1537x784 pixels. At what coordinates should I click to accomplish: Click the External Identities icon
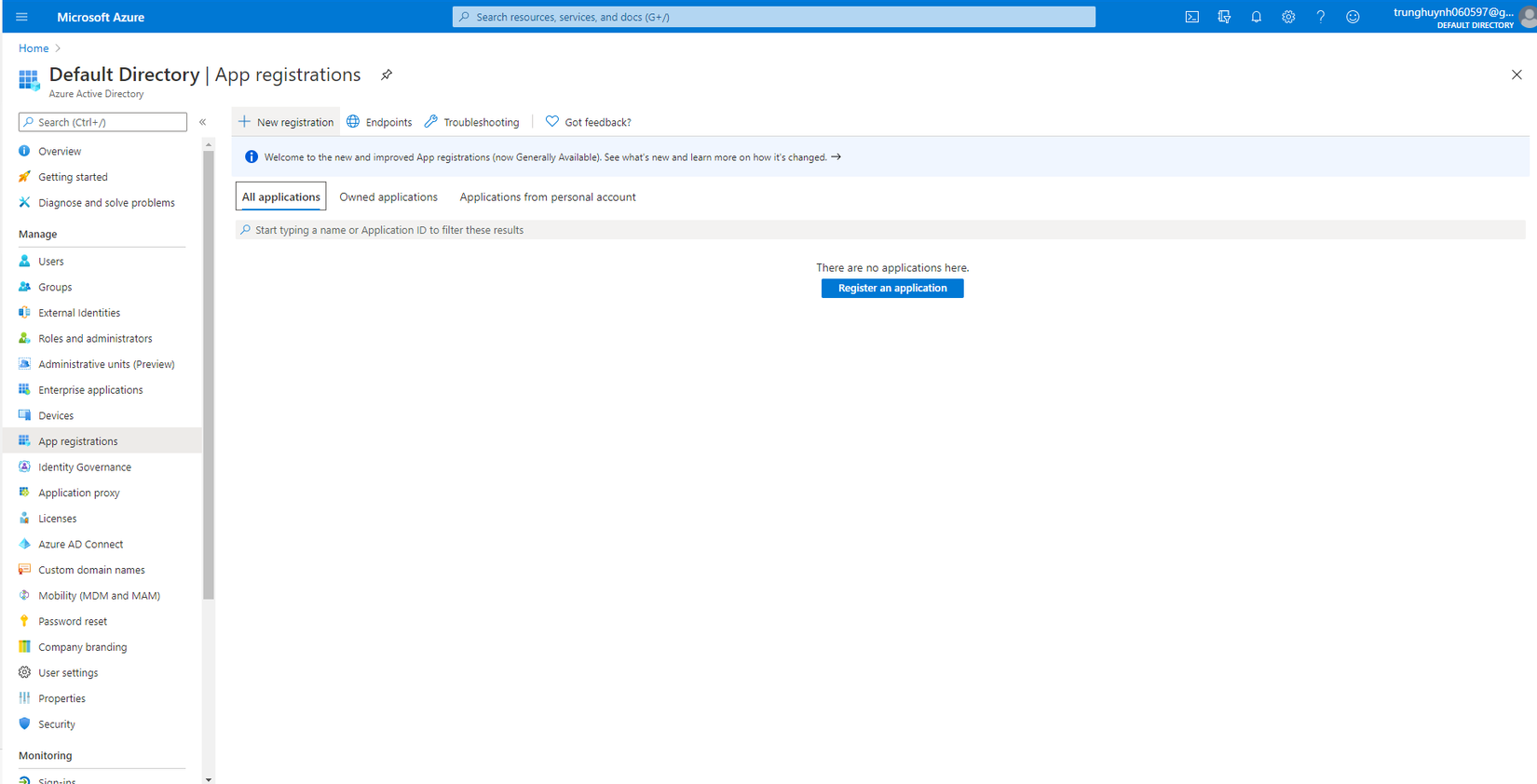pyautogui.click(x=24, y=313)
